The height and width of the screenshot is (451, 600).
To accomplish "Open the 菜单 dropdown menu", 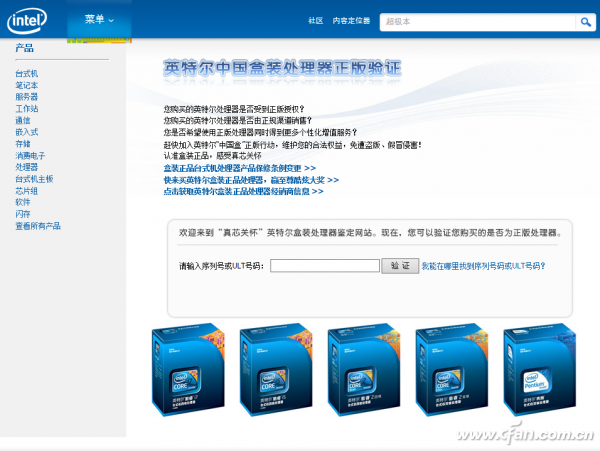I will pos(99,19).
